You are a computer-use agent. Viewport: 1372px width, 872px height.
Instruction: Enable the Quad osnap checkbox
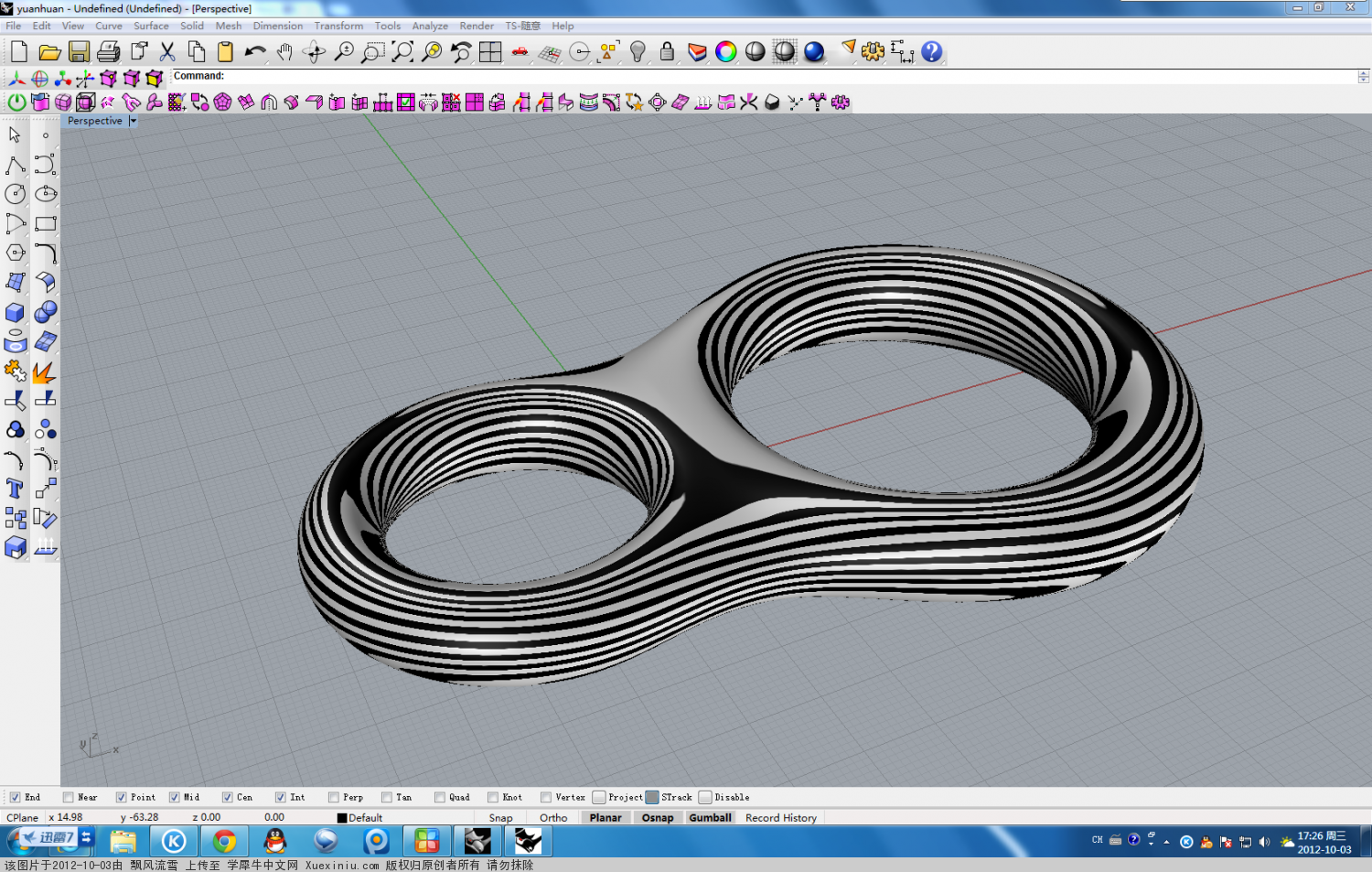coord(439,798)
